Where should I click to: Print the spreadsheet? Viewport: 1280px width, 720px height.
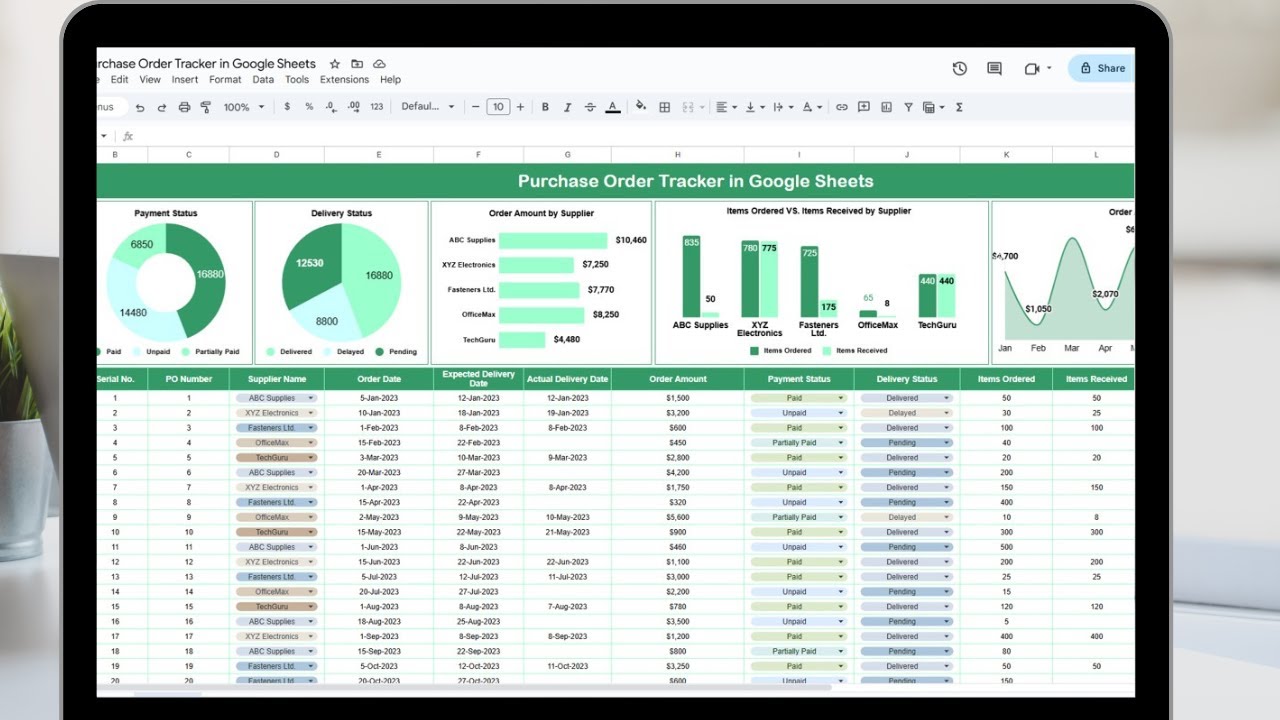[x=184, y=107]
